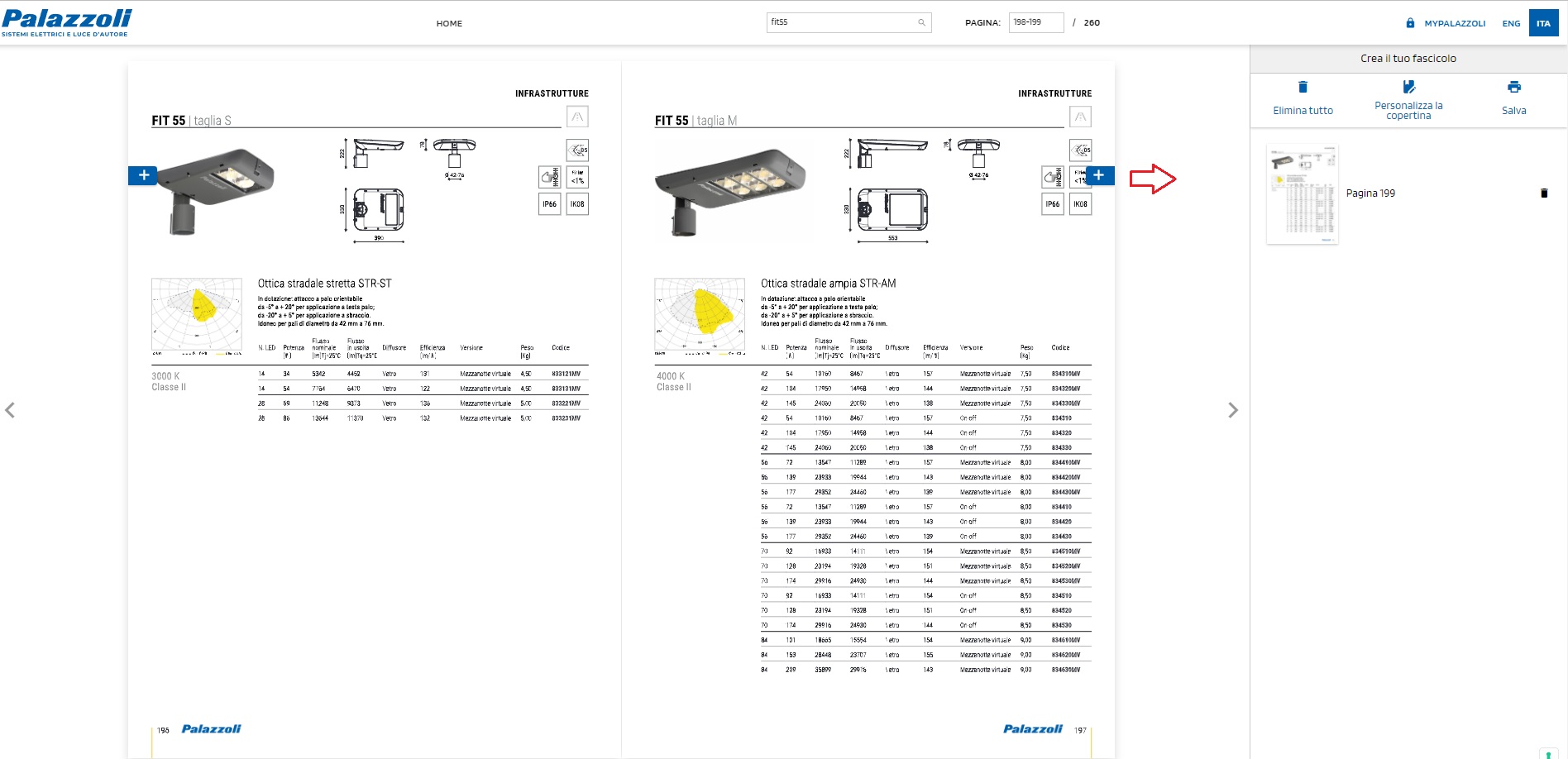
Task: Click the road icon beside the FIT 55 taglia M title
Action: pyautogui.click(x=1080, y=117)
